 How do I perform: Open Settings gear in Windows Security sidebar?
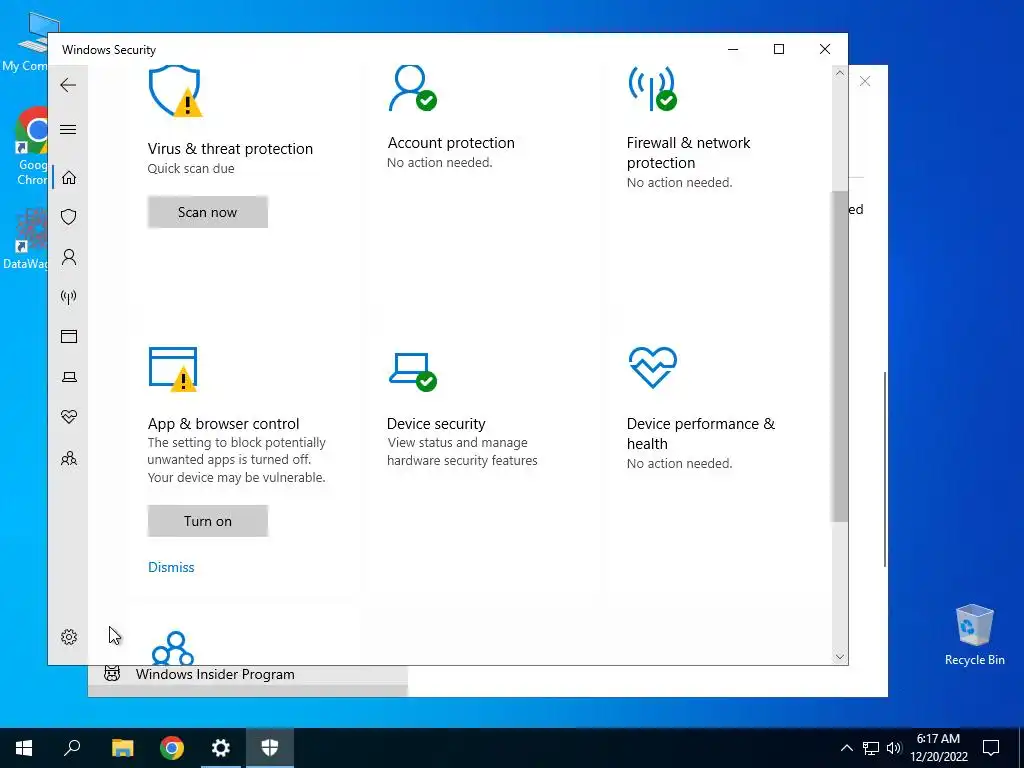point(69,637)
